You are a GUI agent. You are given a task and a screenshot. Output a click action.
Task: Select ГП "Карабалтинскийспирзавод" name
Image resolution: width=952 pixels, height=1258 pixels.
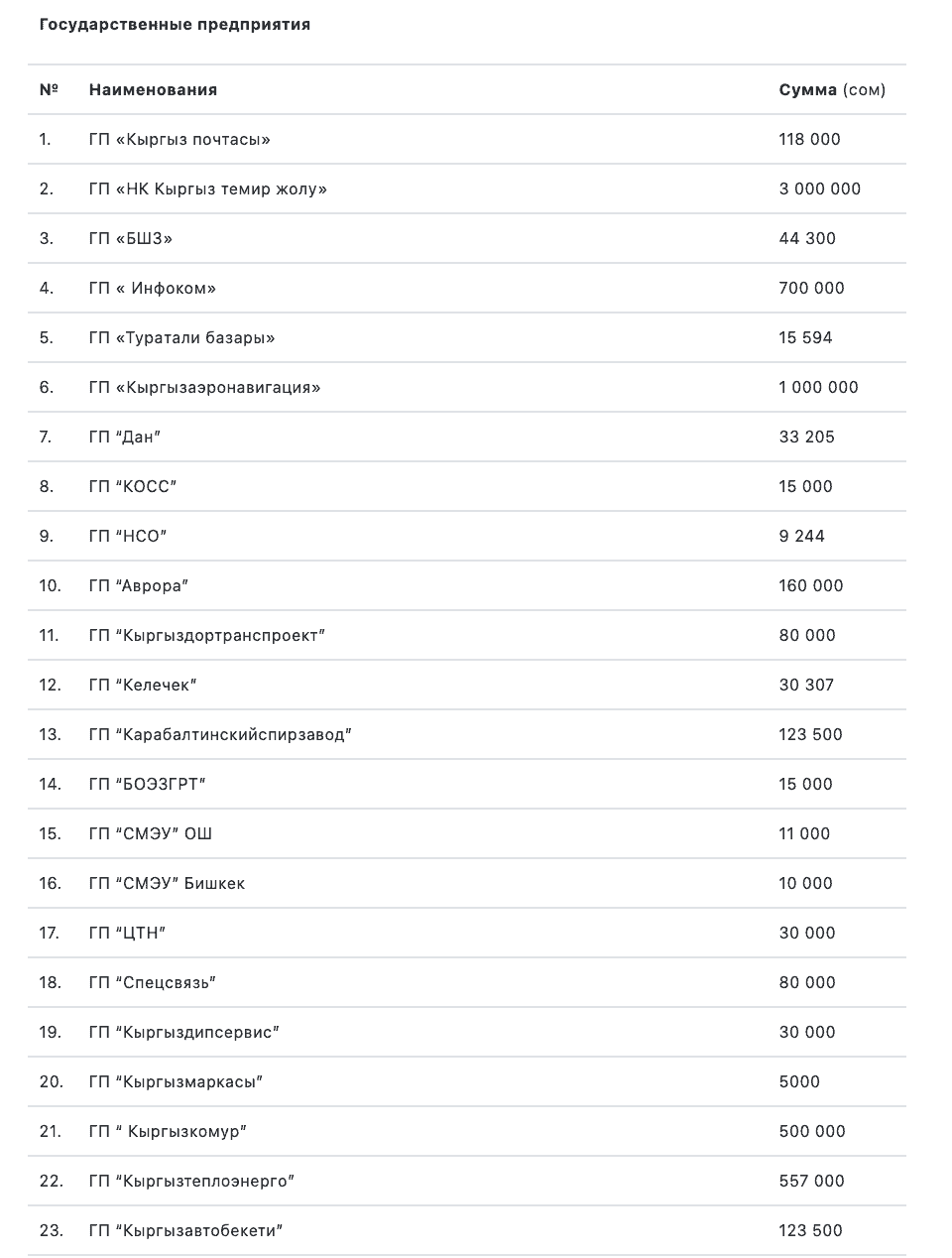point(220,735)
